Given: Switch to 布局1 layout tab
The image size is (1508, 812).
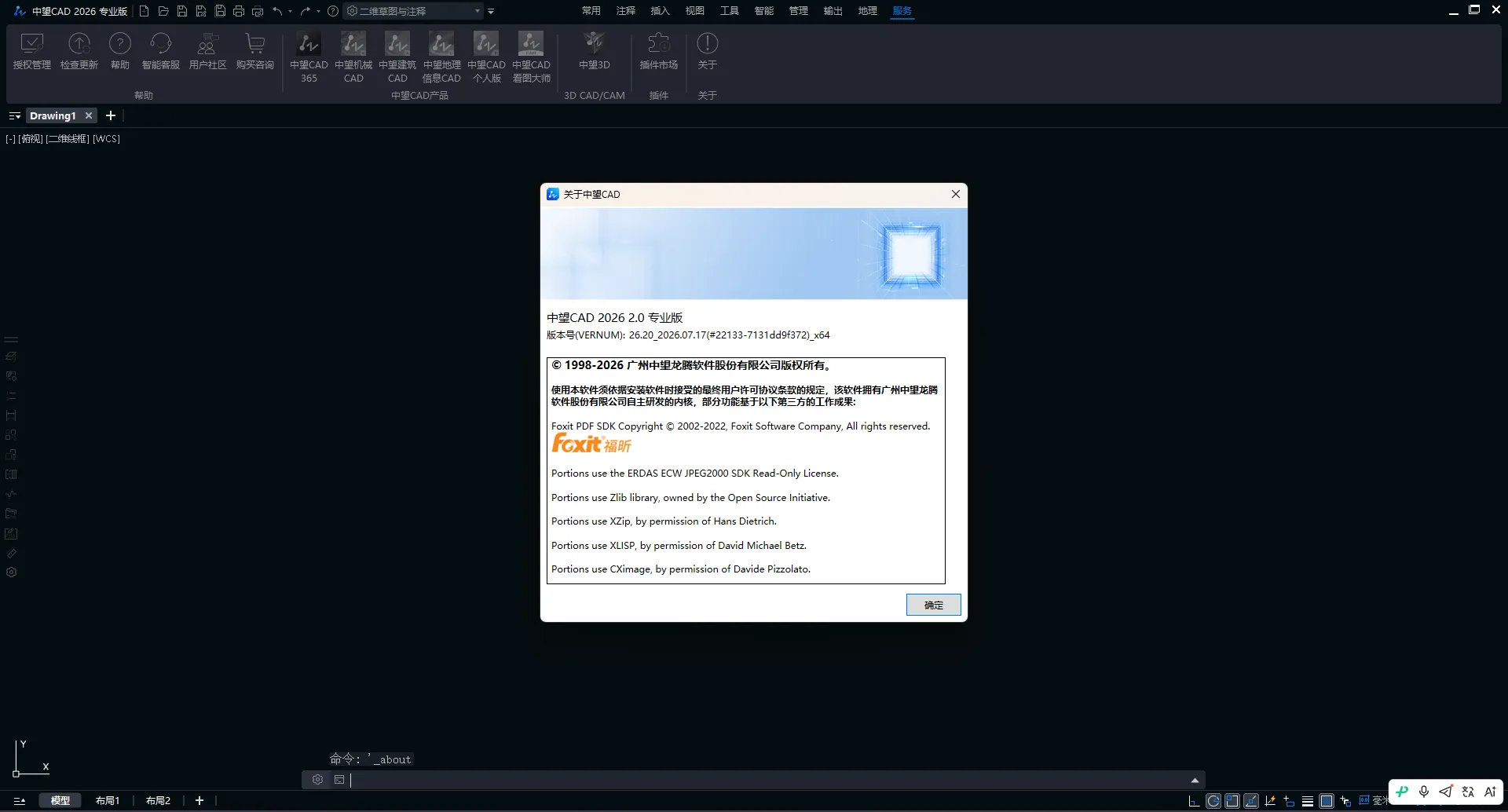Looking at the screenshot, I should tap(108, 801).
